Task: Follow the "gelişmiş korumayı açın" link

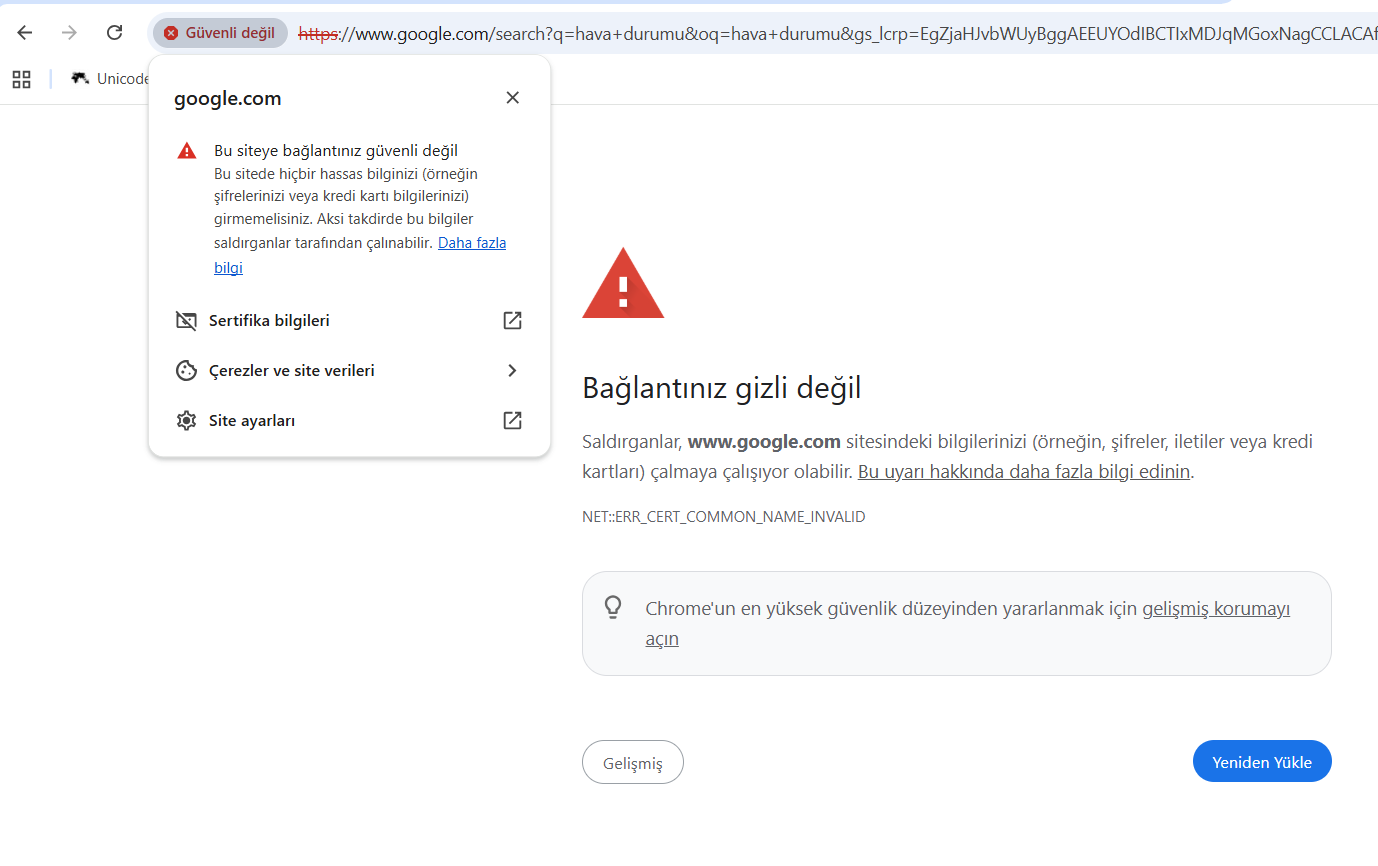Action: pos(1215,609)
